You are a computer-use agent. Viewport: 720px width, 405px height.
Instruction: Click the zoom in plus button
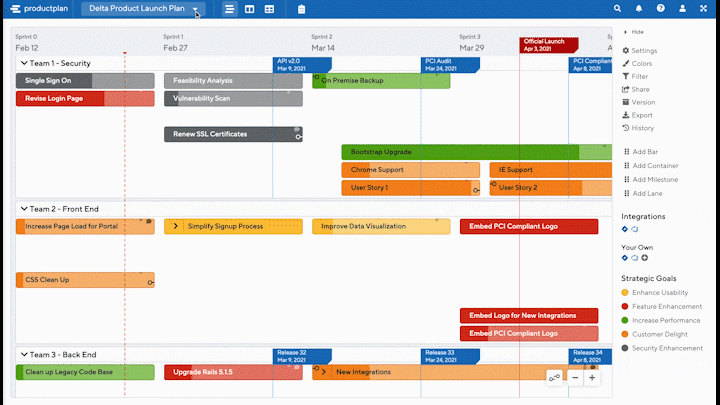[x=592, y=378]
